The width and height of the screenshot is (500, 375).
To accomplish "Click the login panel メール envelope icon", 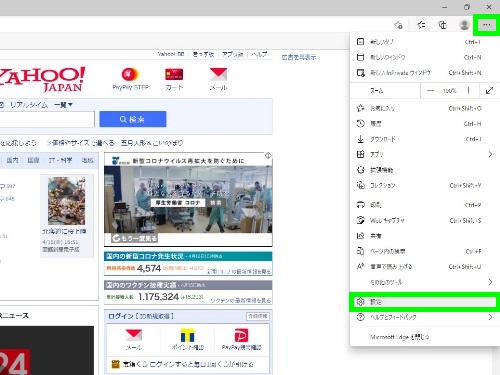I will (134, 335).
